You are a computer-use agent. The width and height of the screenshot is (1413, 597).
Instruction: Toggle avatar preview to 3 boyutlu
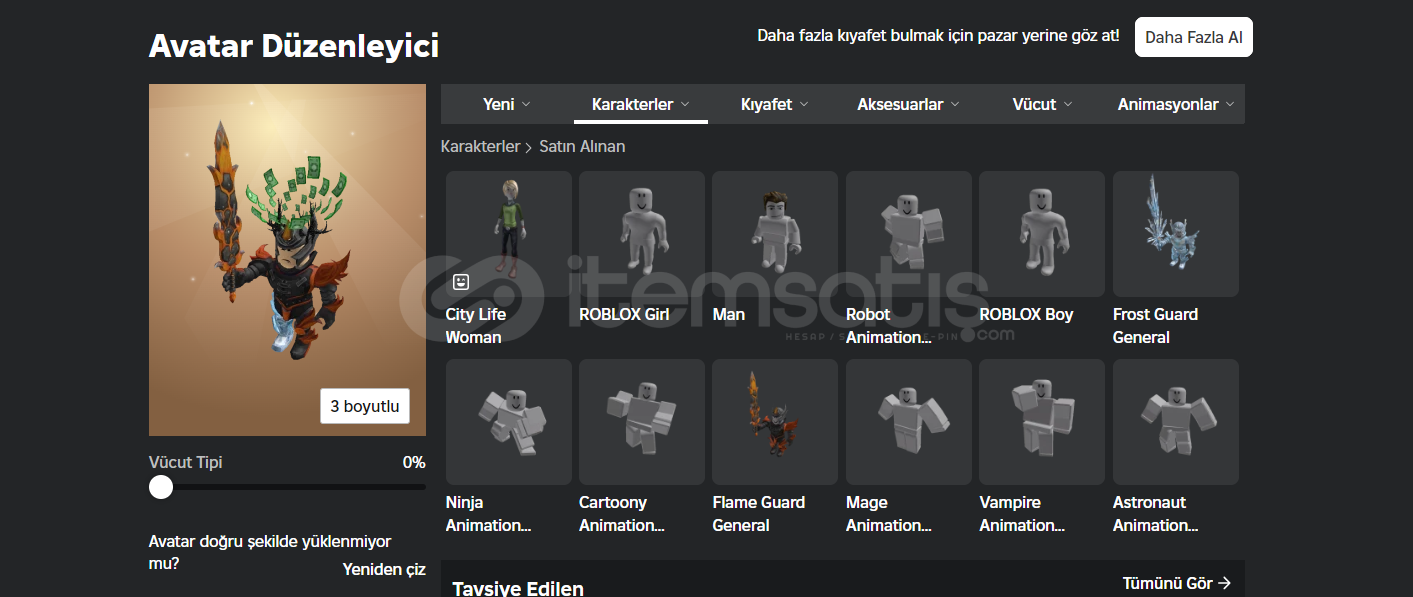[x=365, y=406]
